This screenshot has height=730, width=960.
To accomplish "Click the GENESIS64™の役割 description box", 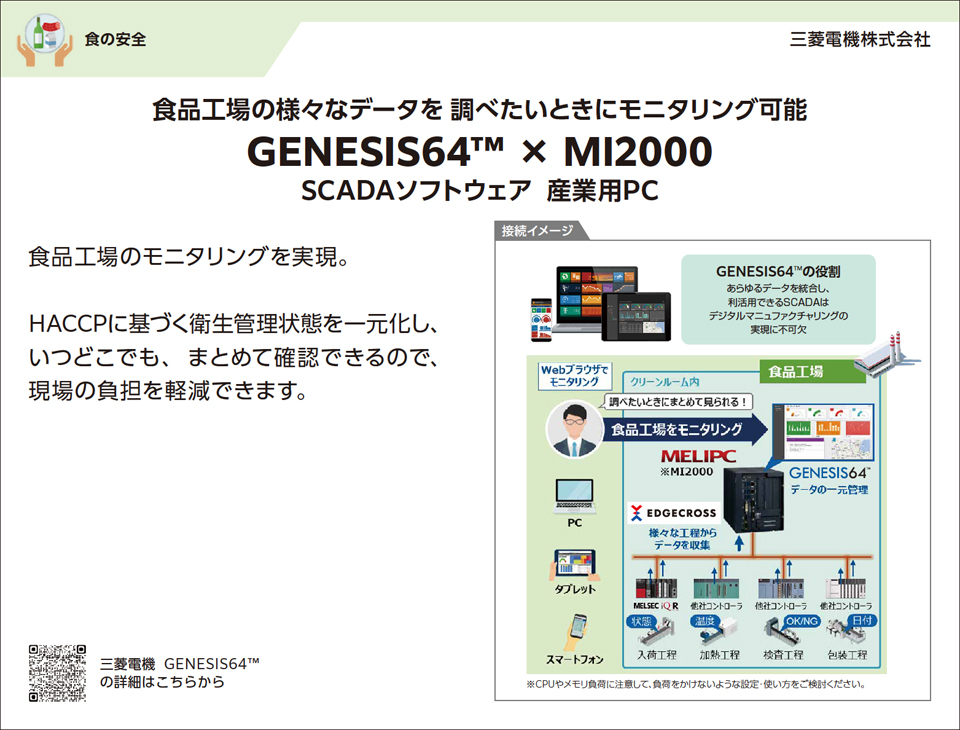I will tap(778, 299).
